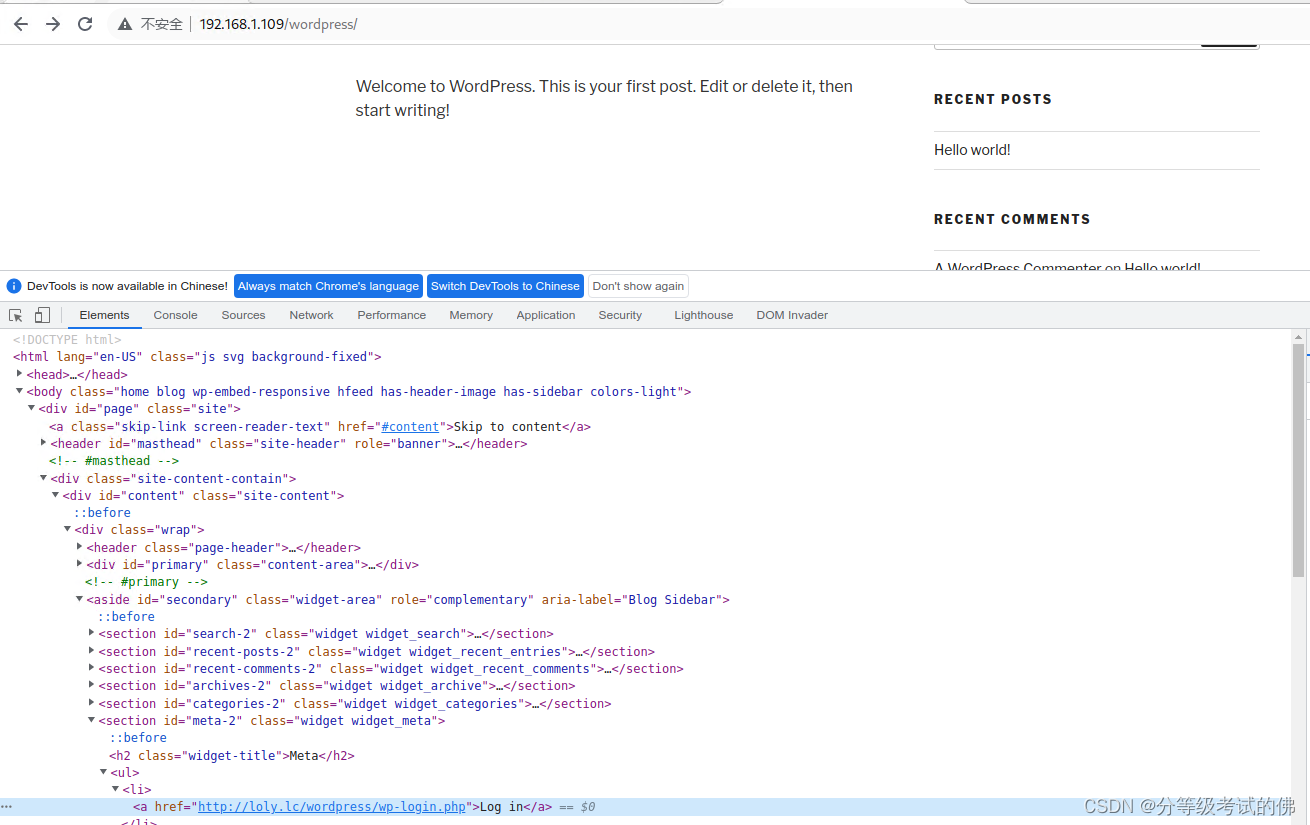Collapse the ul node under Meta

pyautogui.click(x=104, y=772)
